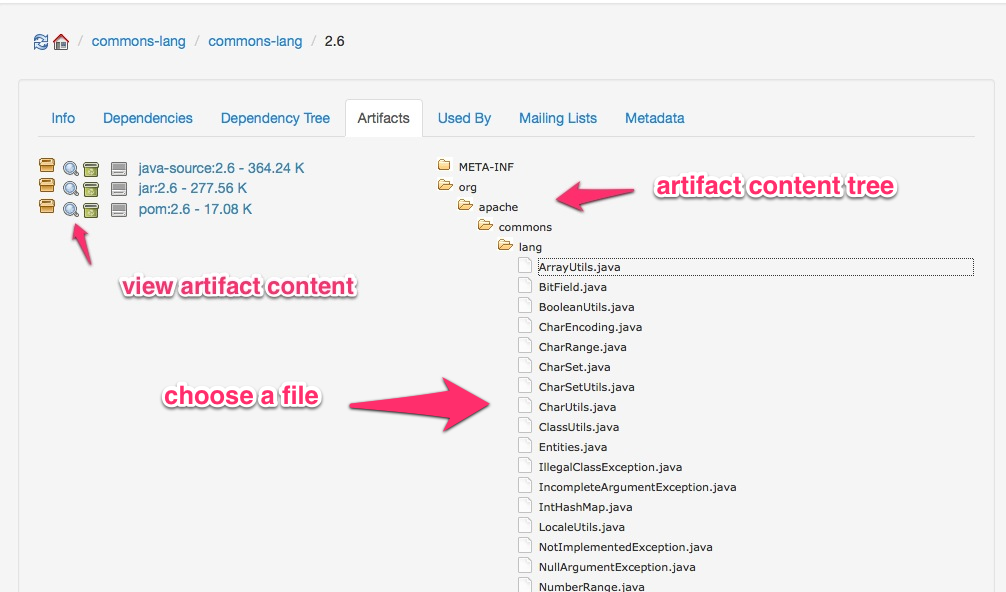The image size is (1006, 592).
Task: Open the java-source:2.6 - 364.24 K link
Action: tap(221, 168)
